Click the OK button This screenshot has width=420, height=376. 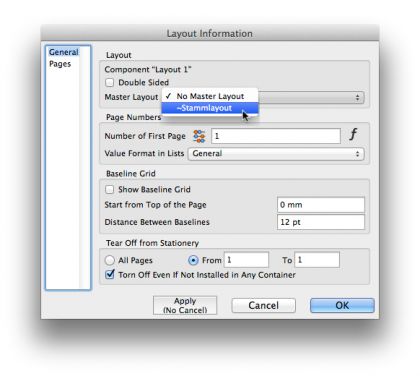coord(342,305)
